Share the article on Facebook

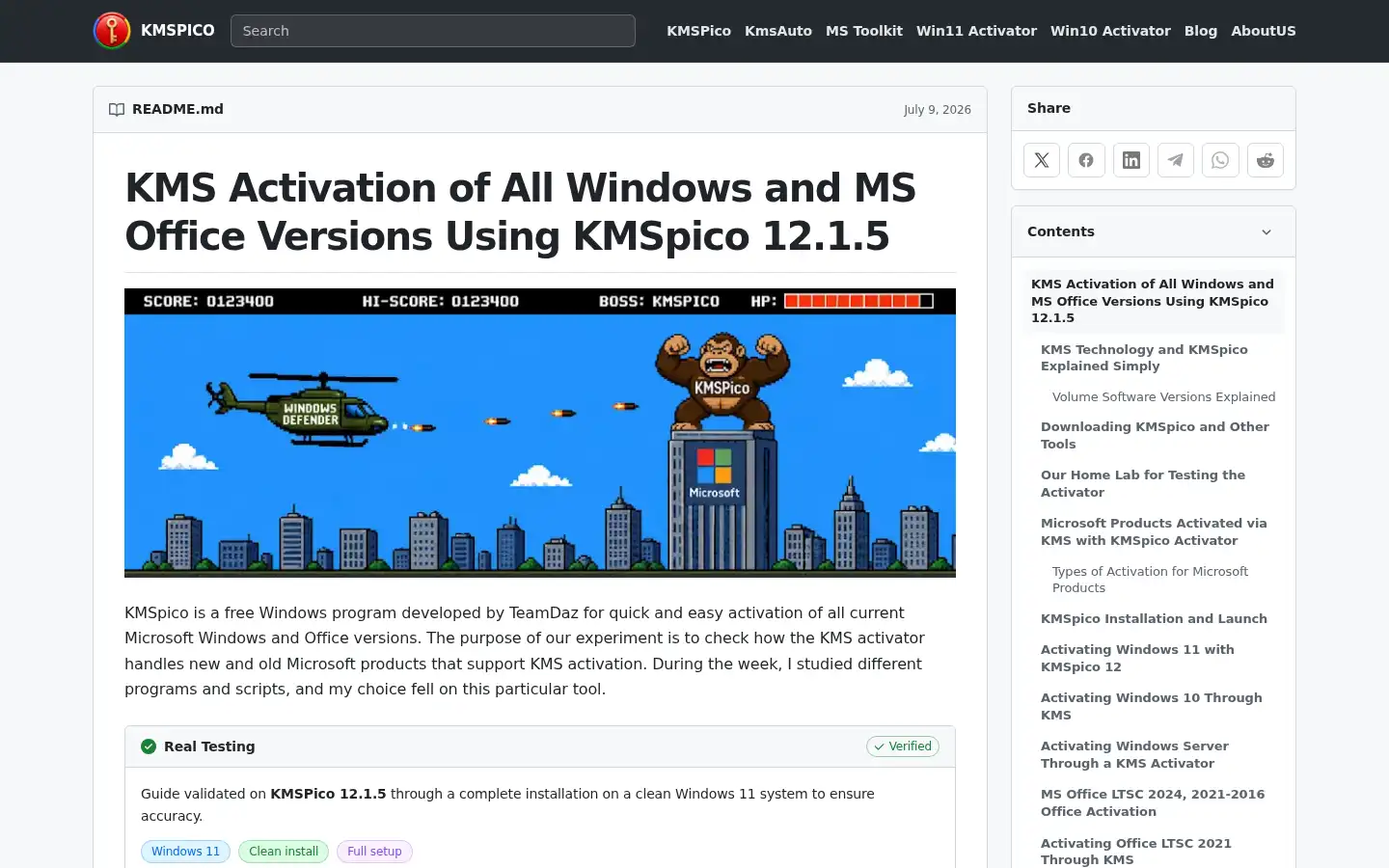pos(1086,160)
